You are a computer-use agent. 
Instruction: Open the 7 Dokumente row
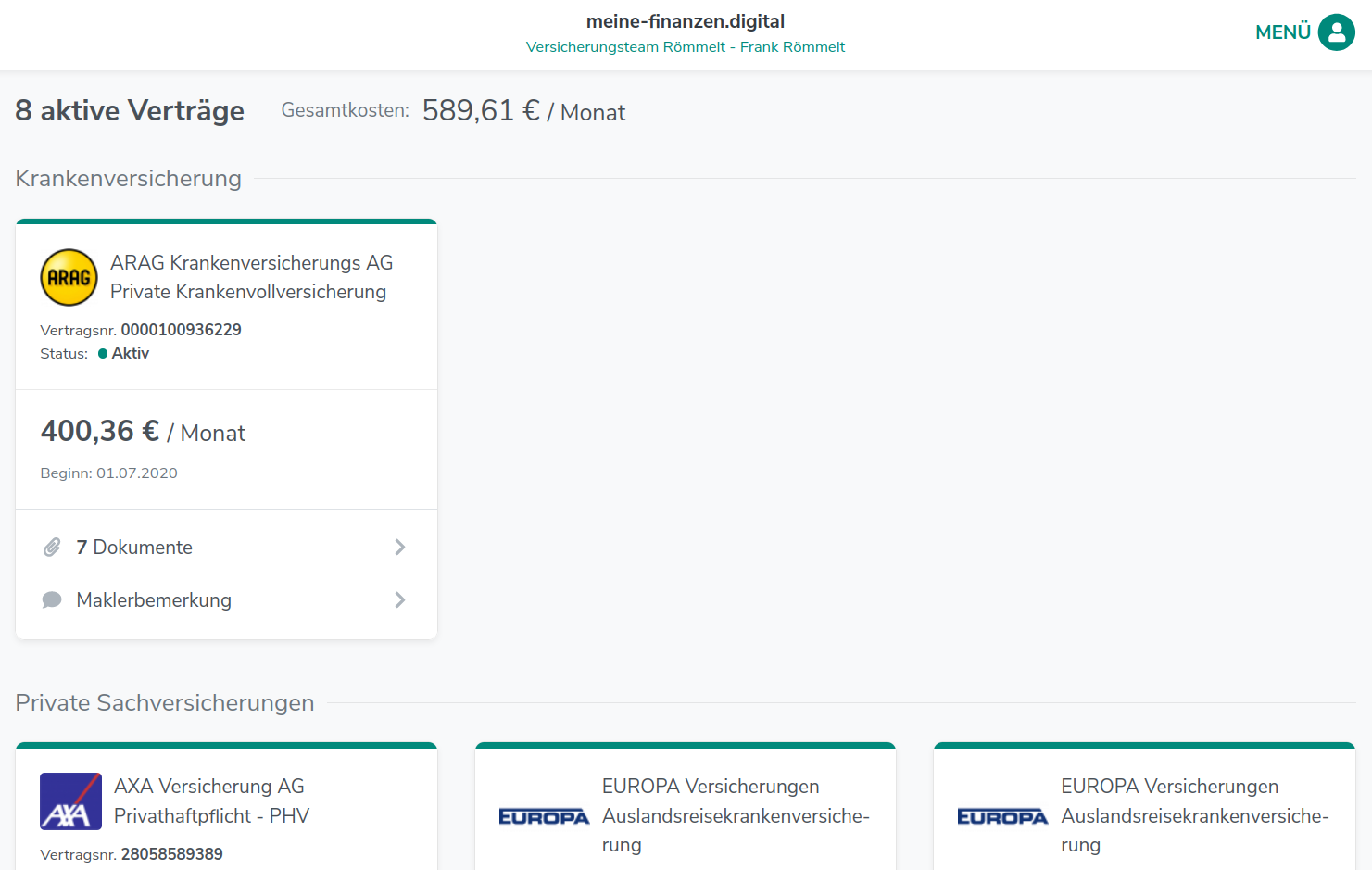[x=134, y=548]
